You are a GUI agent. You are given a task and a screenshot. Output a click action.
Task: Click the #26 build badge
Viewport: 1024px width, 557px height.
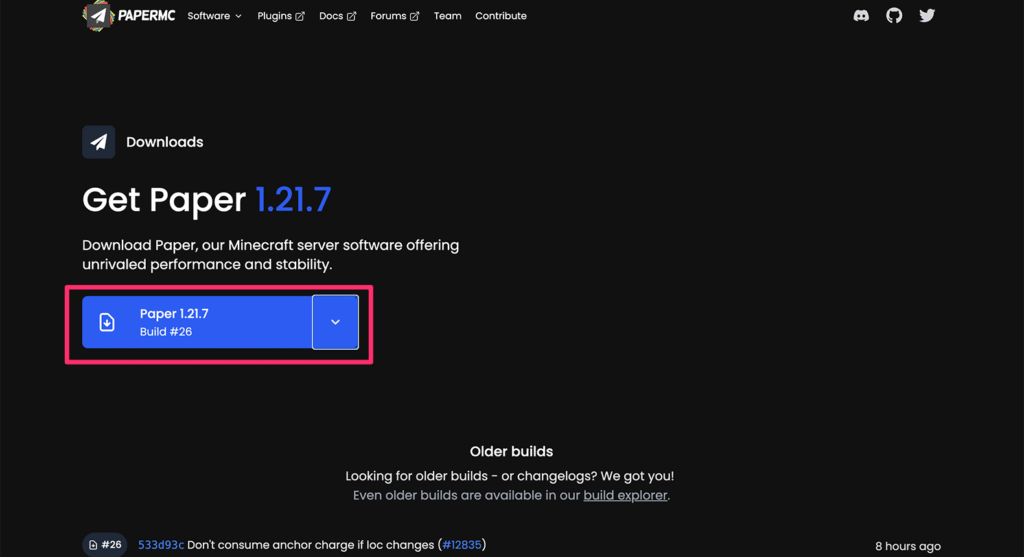point(104,545)
